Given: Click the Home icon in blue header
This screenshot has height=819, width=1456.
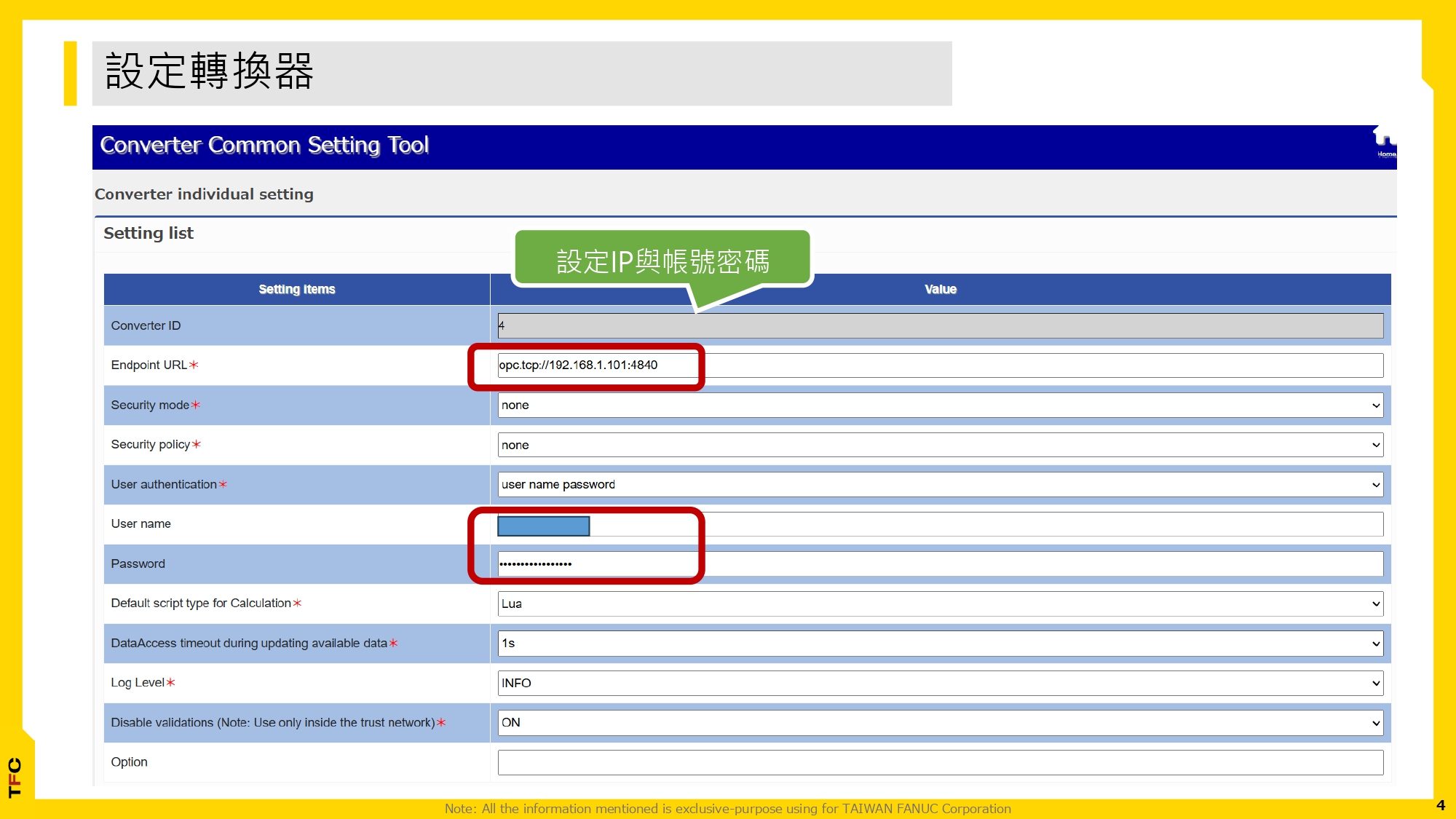Looking at the screenshot, I should tap(1385, 143).
